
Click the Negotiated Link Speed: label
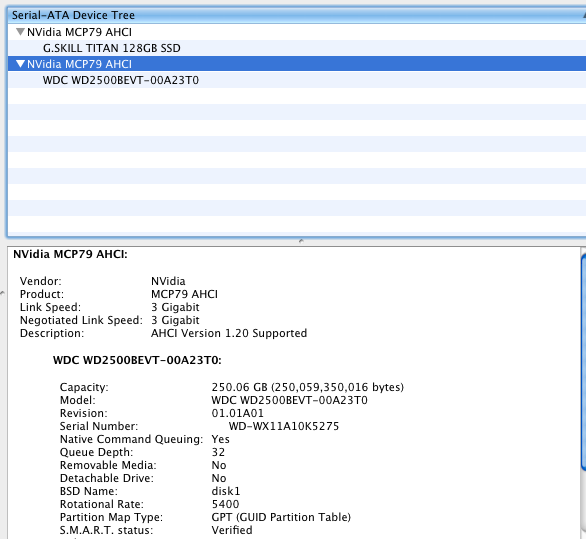tap(81, 320)
